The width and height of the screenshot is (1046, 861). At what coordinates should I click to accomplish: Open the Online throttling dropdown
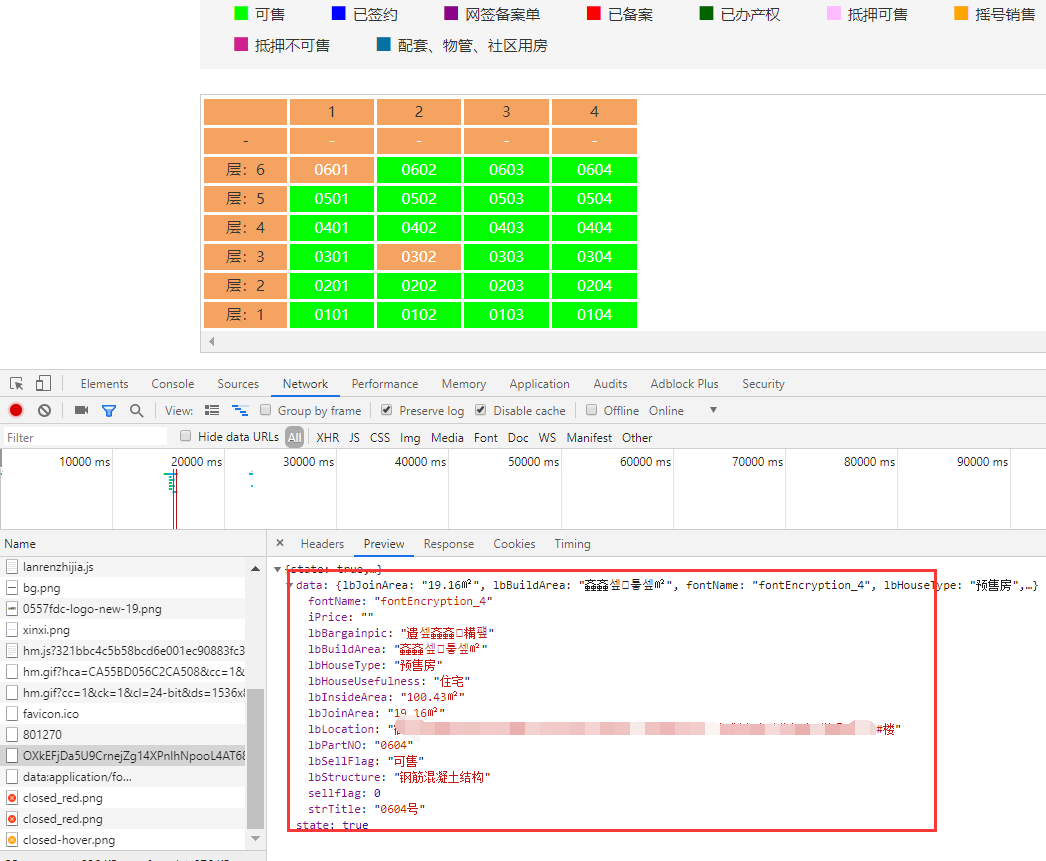[x=683, y=410]
